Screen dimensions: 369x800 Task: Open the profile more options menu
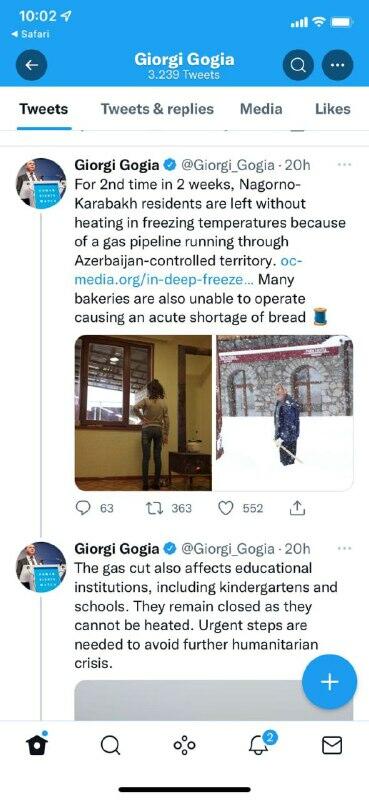point(337,65)
